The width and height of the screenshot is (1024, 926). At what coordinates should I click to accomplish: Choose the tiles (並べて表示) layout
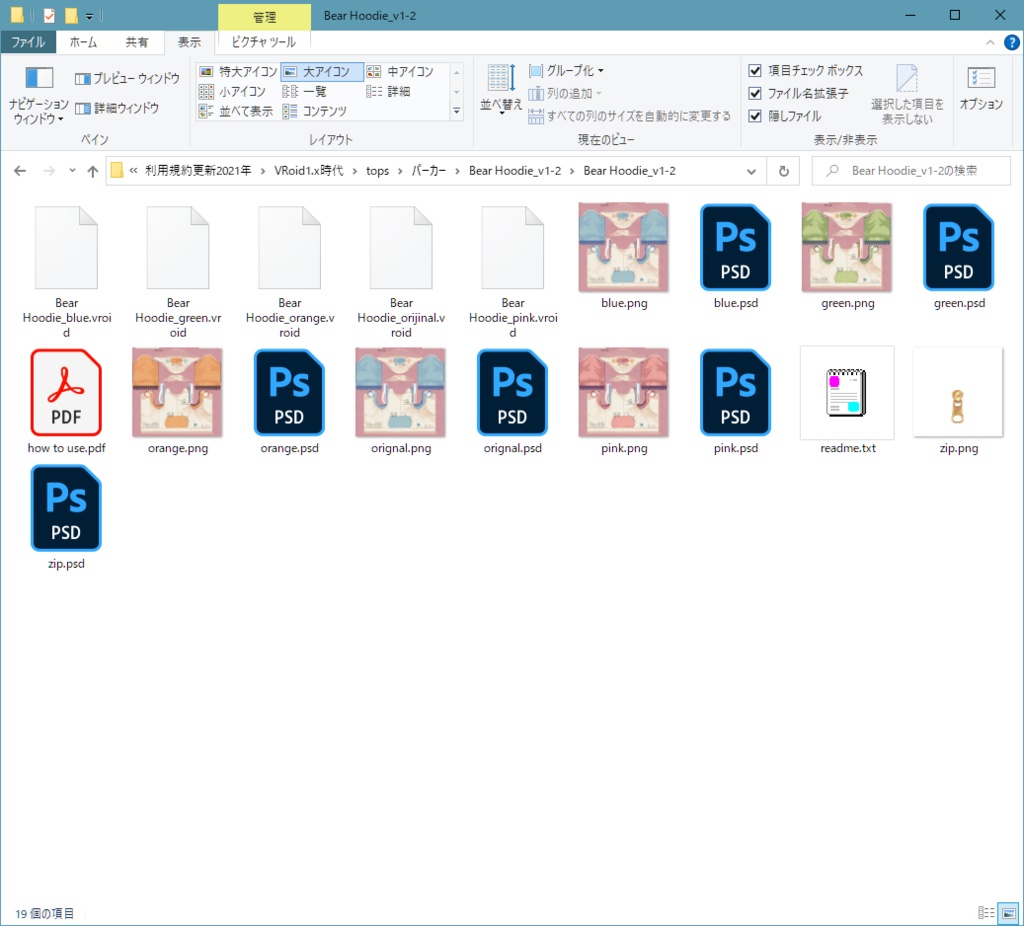236,111
